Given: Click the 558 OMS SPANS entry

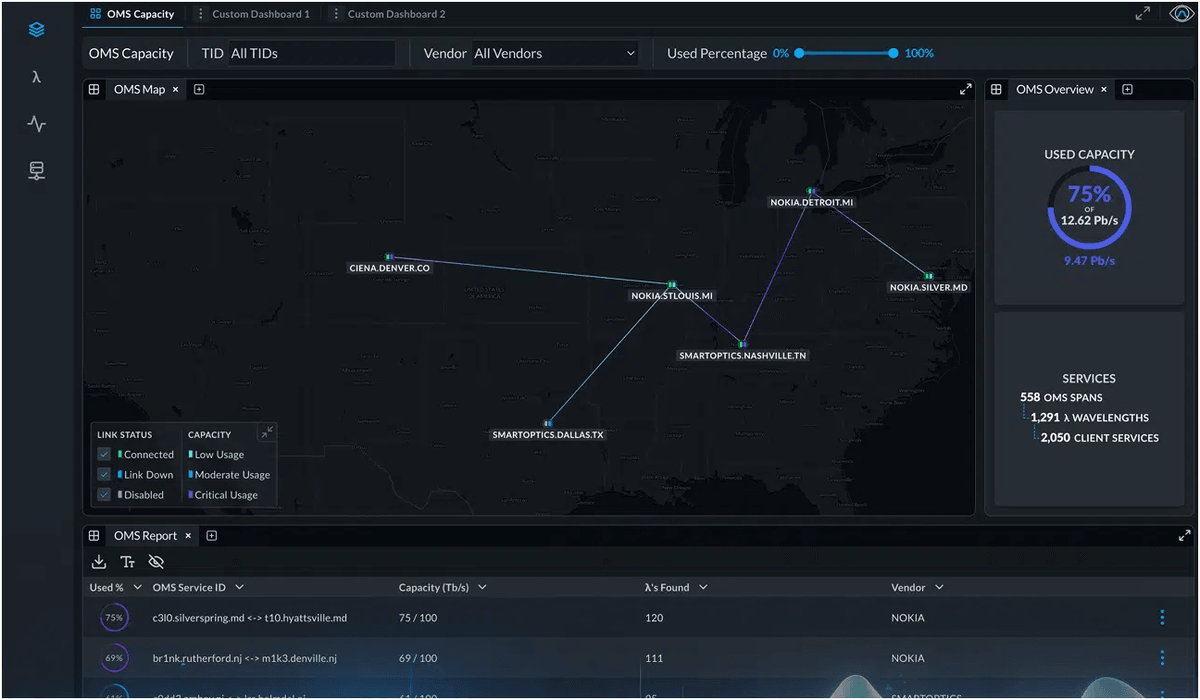Looking at the screenshot, I should (x=1061, y=397).
